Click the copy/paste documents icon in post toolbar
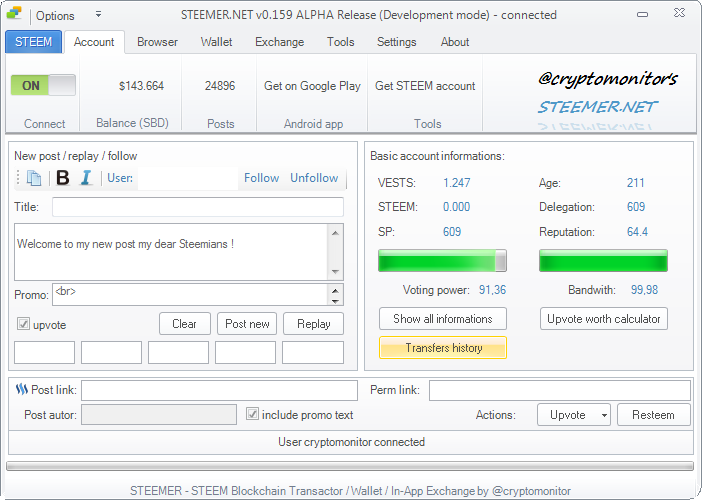702x500 pixels. click(34, 178)
